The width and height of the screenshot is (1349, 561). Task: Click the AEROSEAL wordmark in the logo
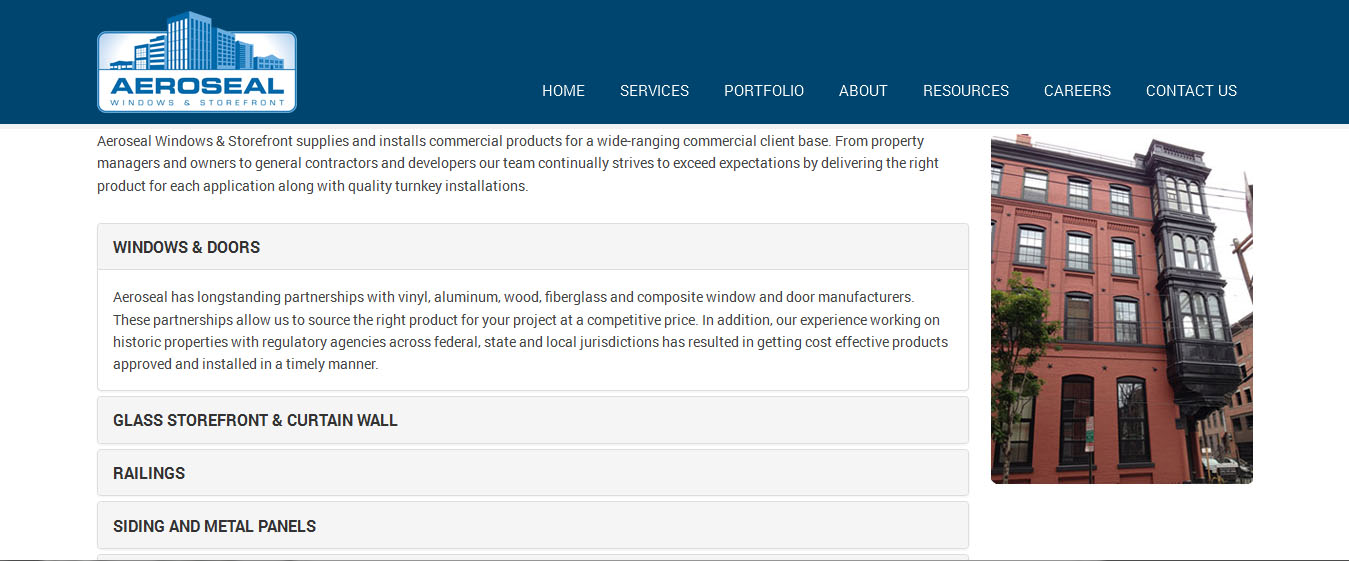pyautogui.click(x=197, y=87)
